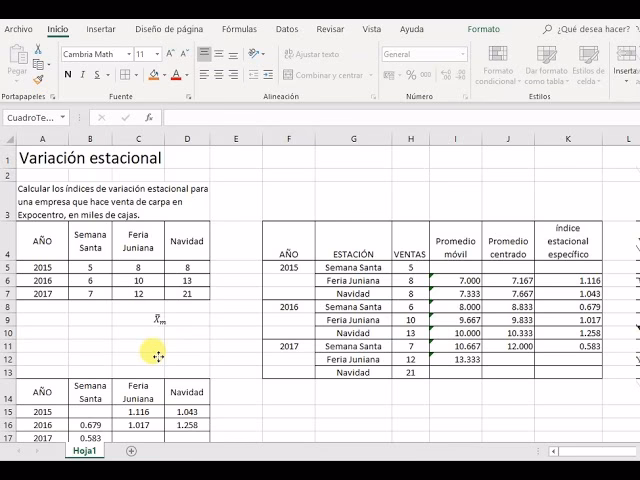Viewport: 640px width, 480px height.
Task: Align text right
Action: 233,75
